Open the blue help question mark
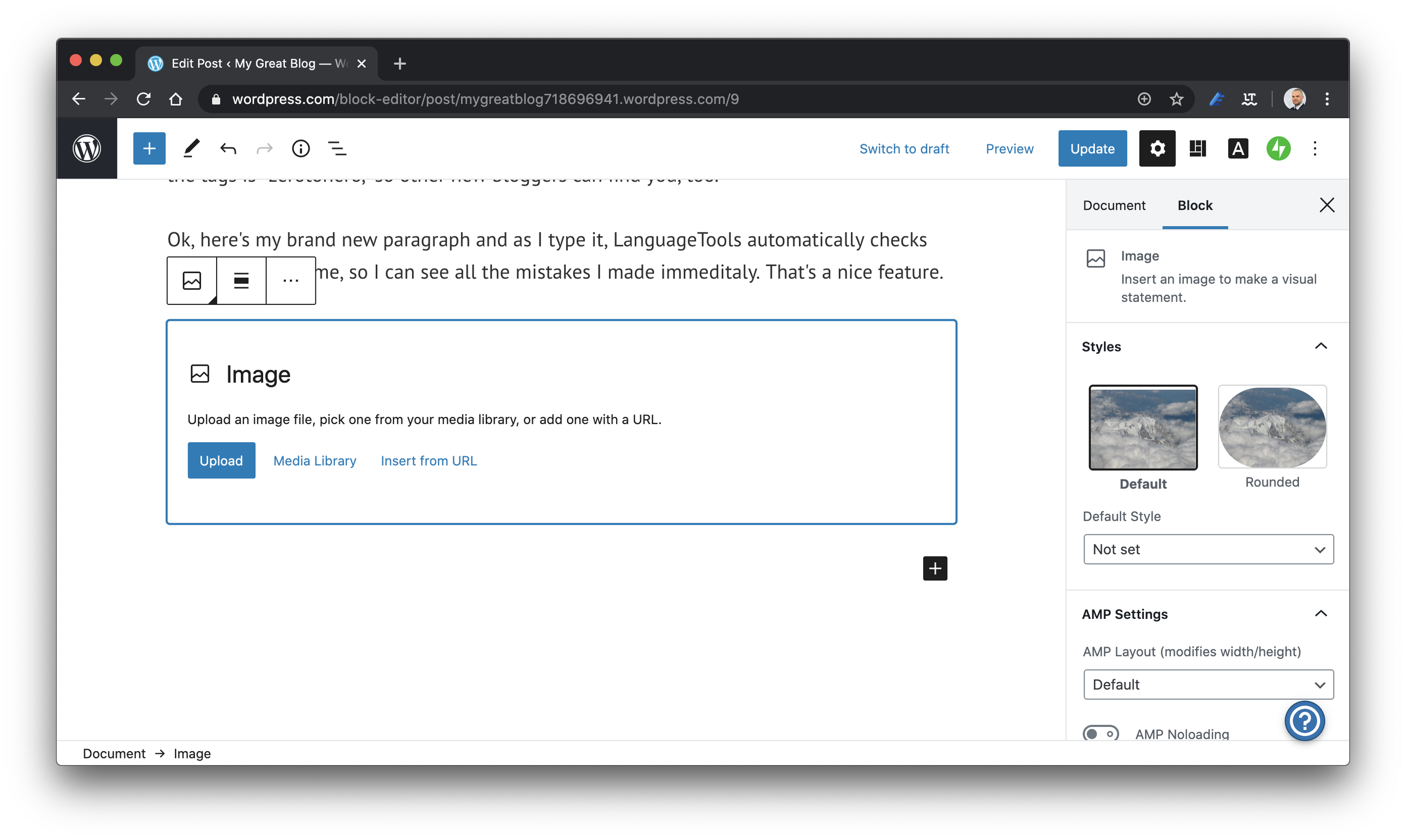1406x840 pixels. click(x=1305, y=721)
